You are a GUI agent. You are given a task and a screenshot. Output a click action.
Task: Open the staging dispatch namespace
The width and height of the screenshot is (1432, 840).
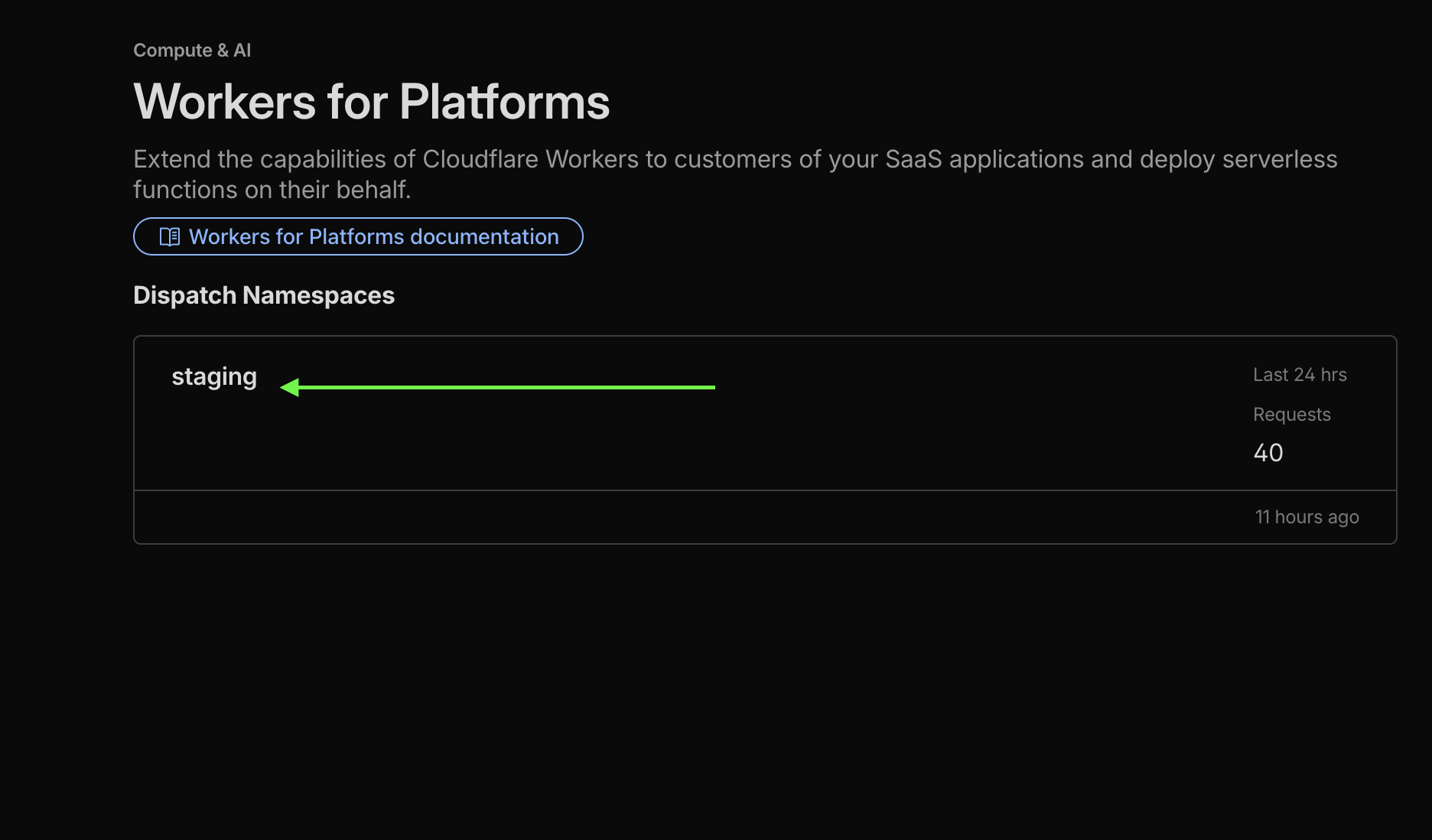[x=214, y=376]
